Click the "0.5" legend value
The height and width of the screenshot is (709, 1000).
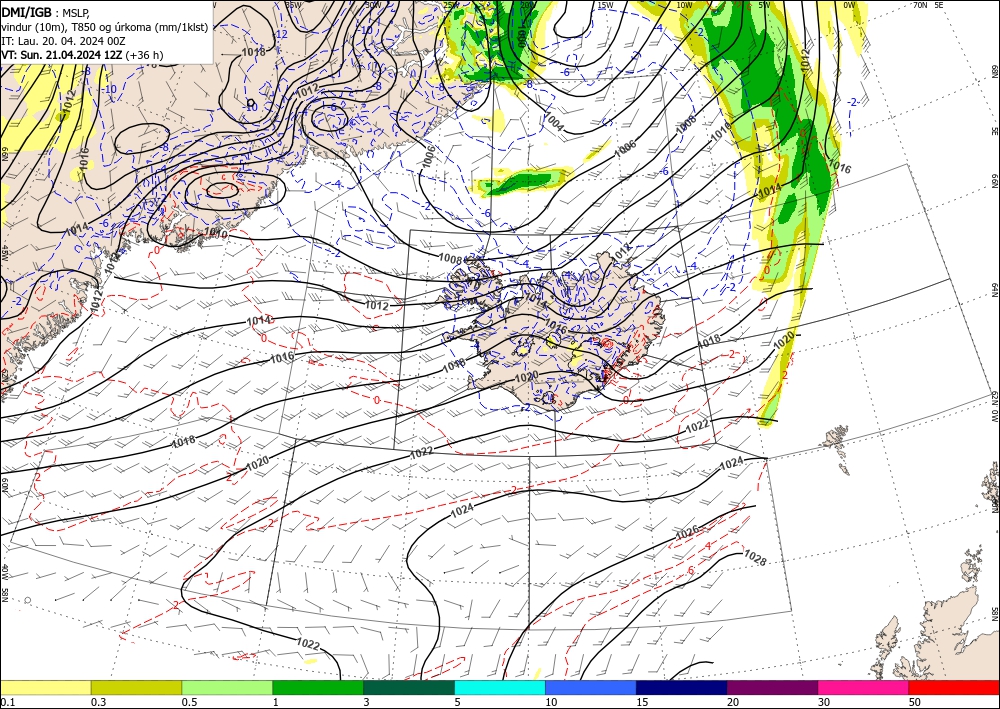tap(189, 702)
